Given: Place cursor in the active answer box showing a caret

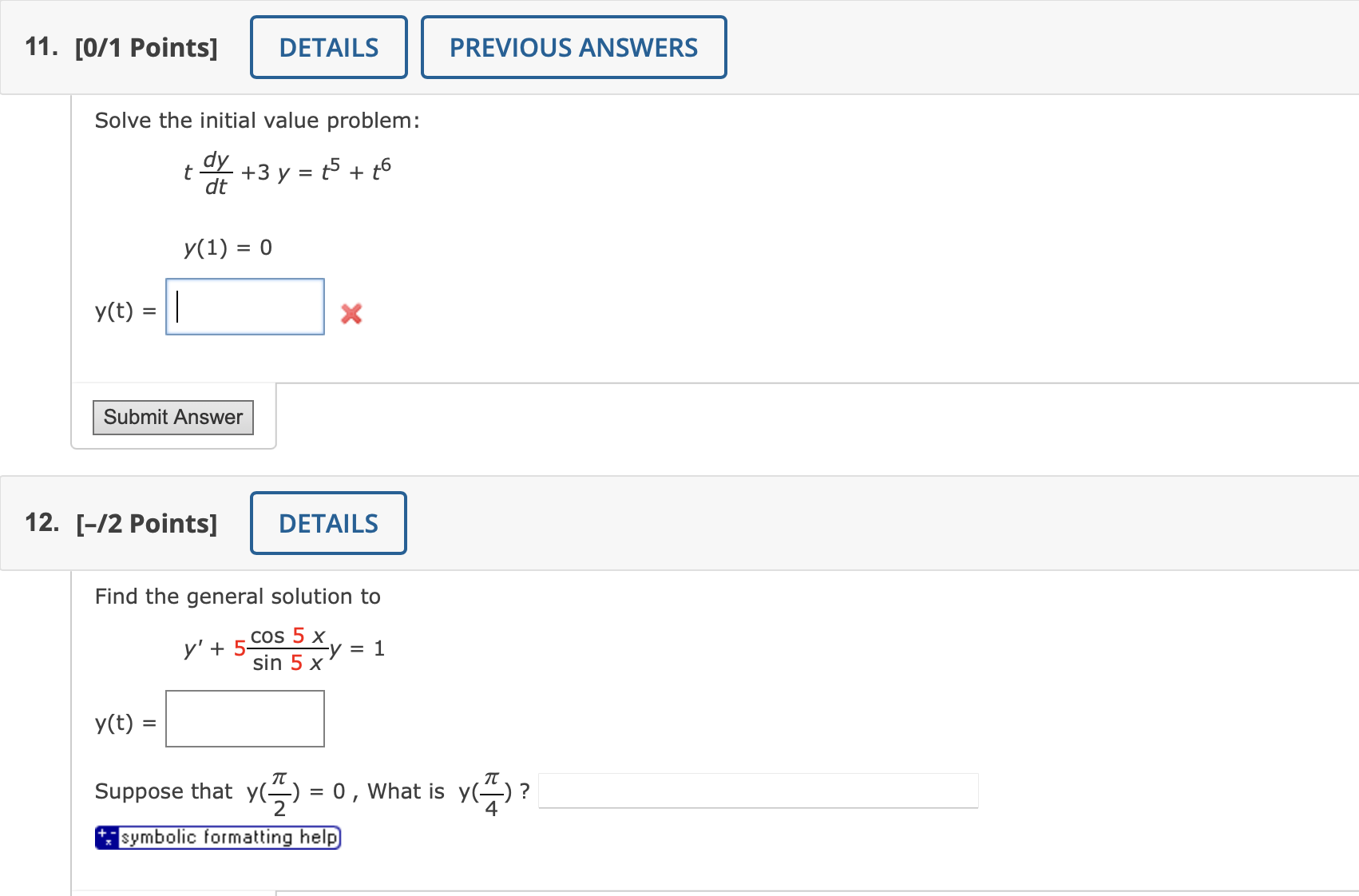Looking at the screenshot, I should (244, 307).
